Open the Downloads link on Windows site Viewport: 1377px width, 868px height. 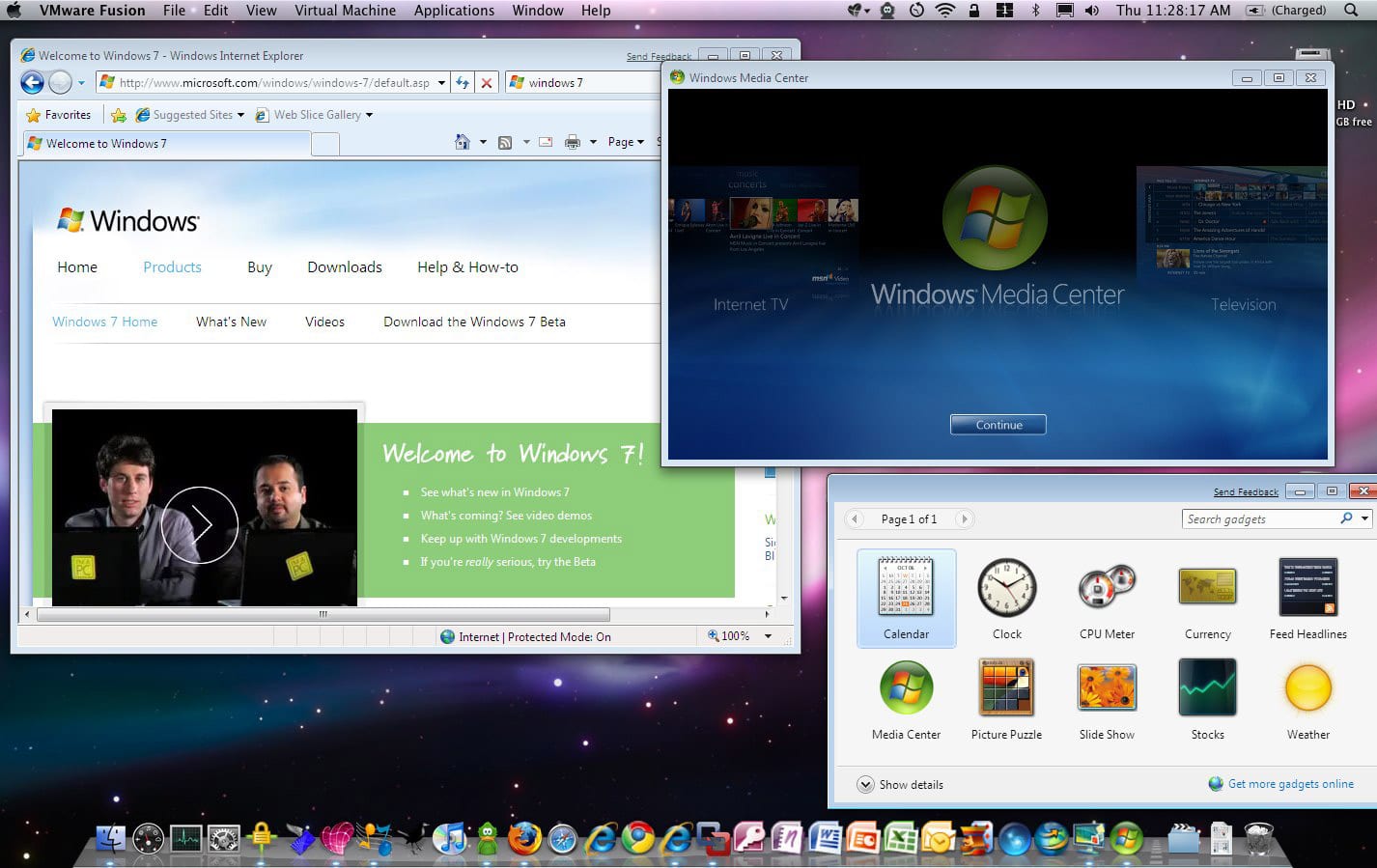point(345,267)
